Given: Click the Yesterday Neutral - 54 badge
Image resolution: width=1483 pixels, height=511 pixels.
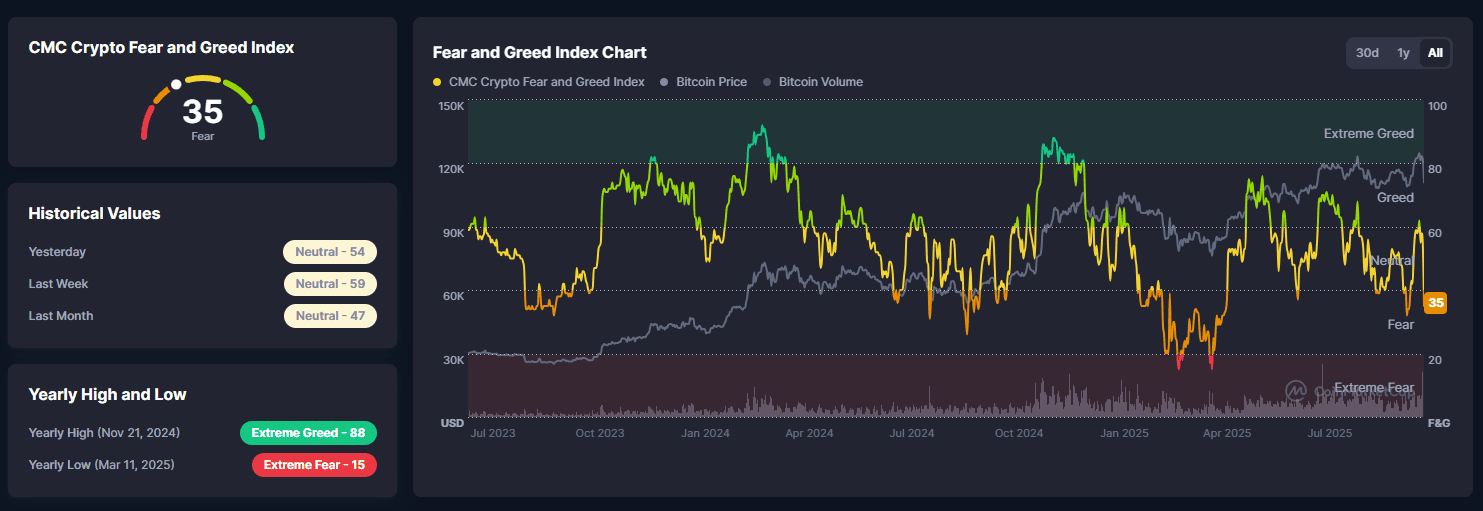Looking at the screenshot, I should 330,252.
